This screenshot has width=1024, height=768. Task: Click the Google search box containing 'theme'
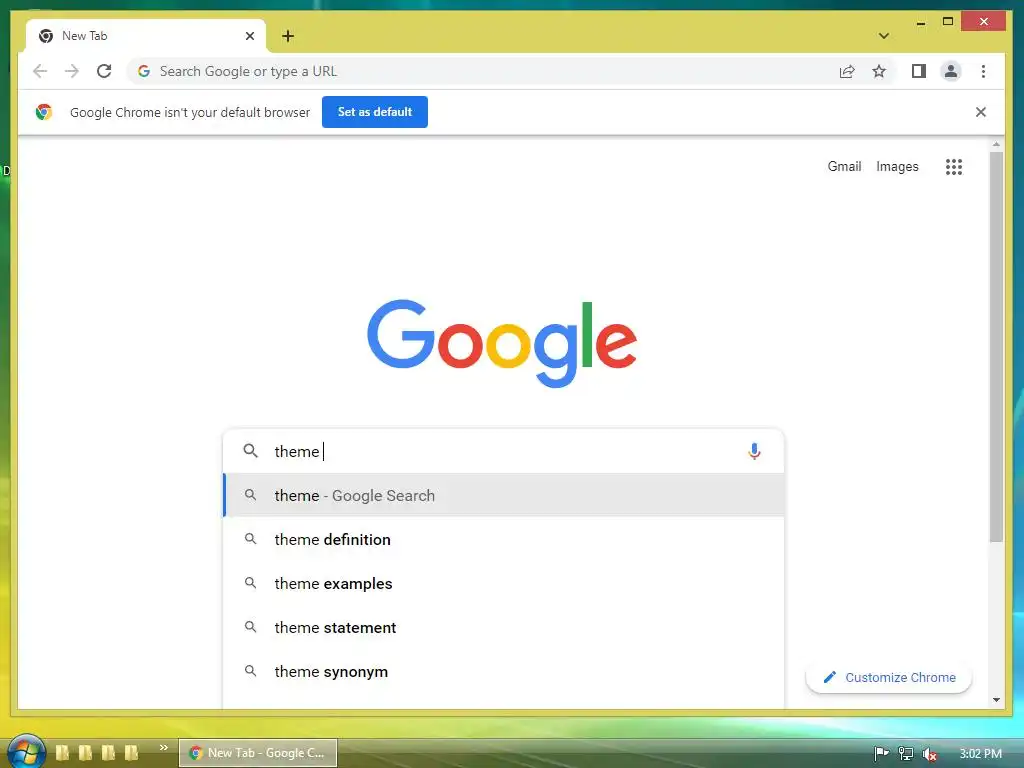pyautogui.click(x=504, y=451)
